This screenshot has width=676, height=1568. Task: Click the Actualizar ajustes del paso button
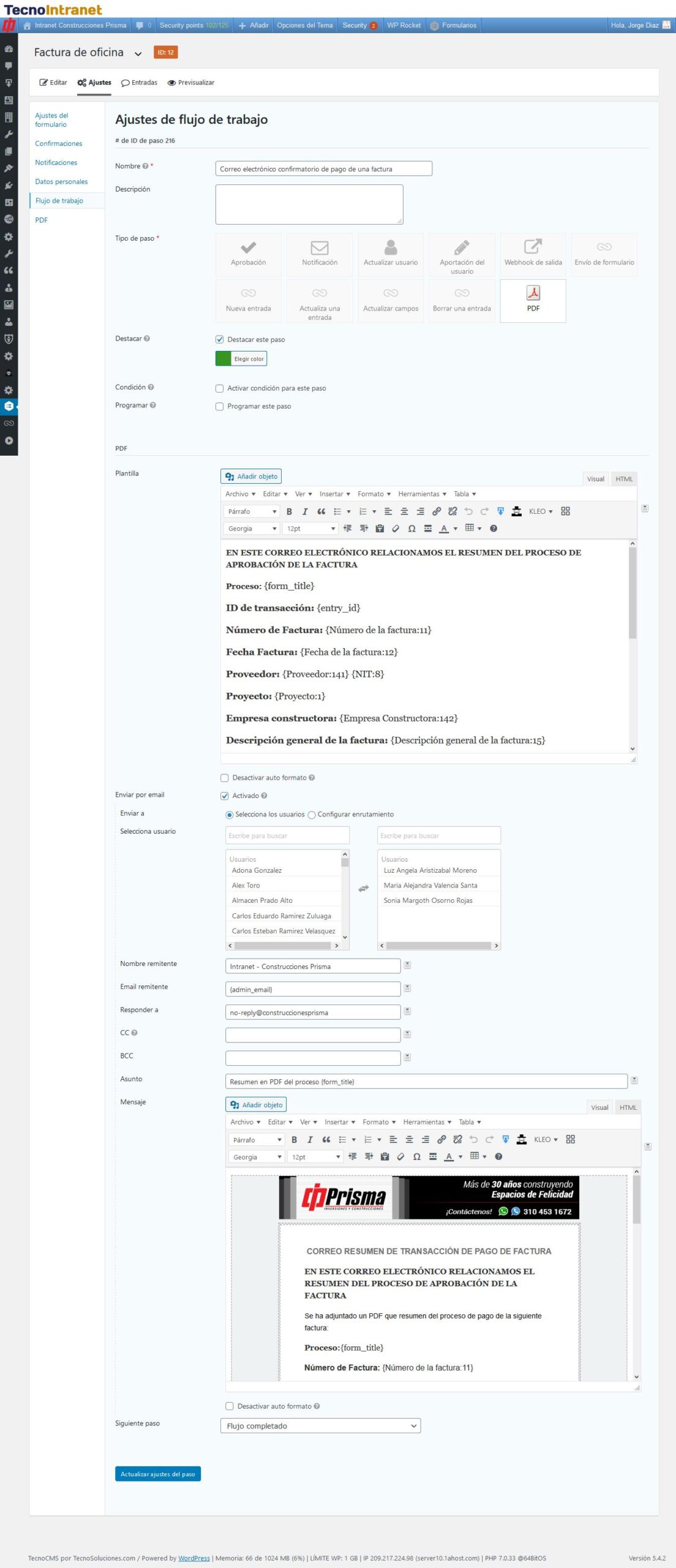(x=157, y=1474)
